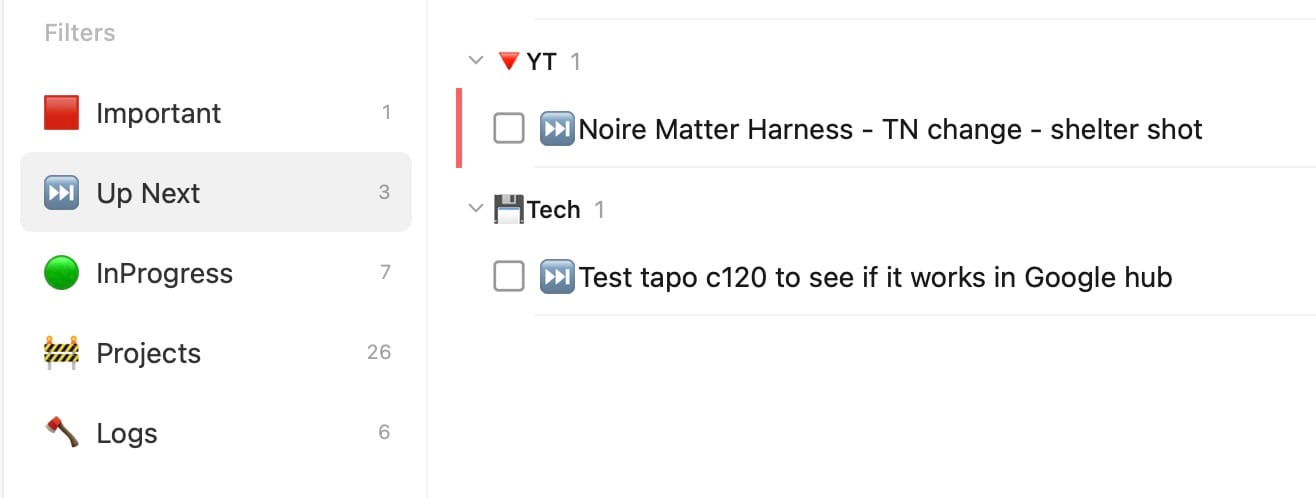Open the Projects filter
Image resolution: width=1316 pixels, height=498 pixels.
click(x=148, y=353)
